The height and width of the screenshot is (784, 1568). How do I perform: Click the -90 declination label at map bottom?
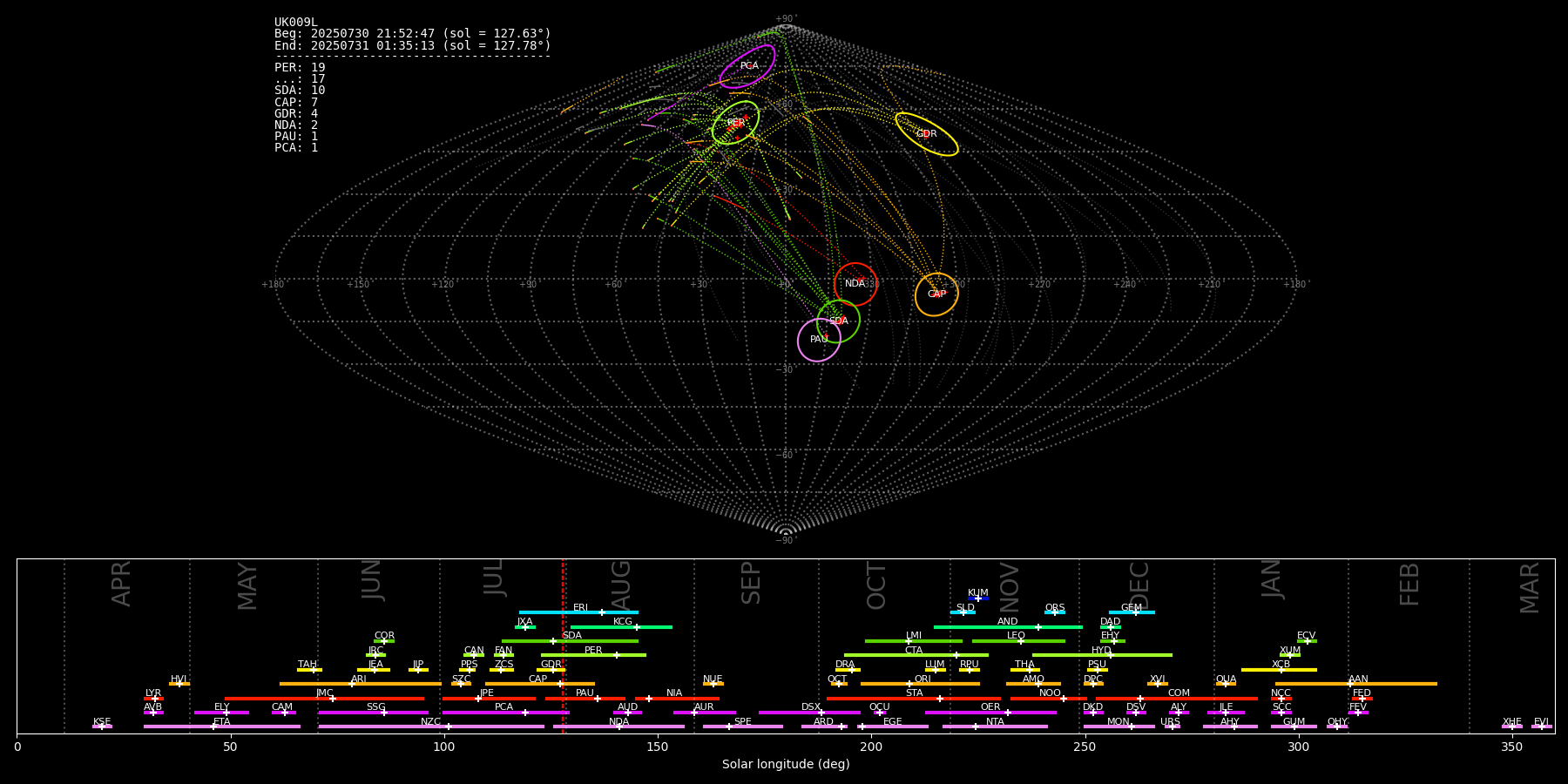785,540
